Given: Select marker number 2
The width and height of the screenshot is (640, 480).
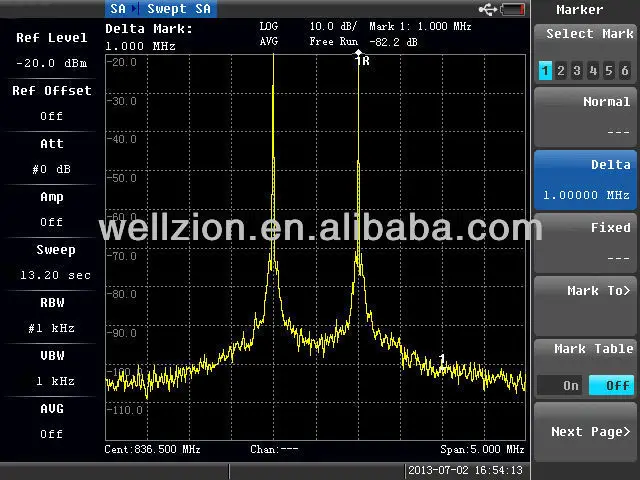Looking at the screenshot, I should click(x=561, y=71).
